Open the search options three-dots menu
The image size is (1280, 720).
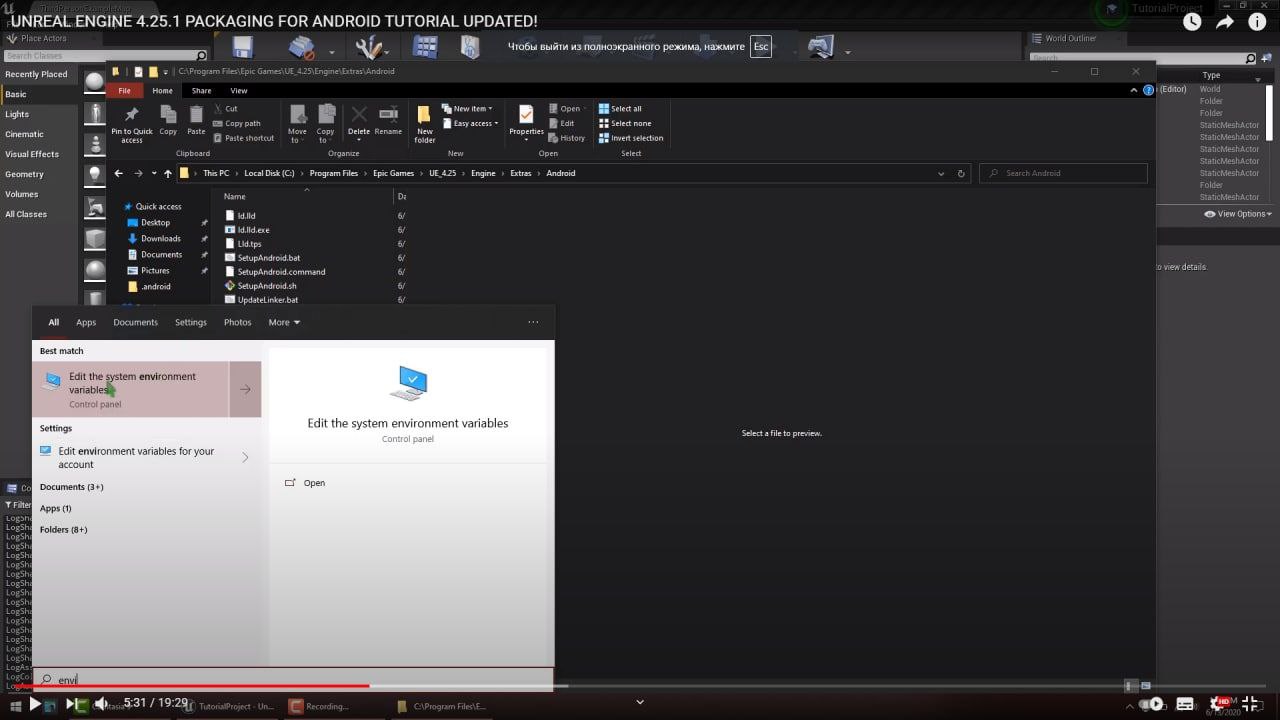(x=533, y=322)
